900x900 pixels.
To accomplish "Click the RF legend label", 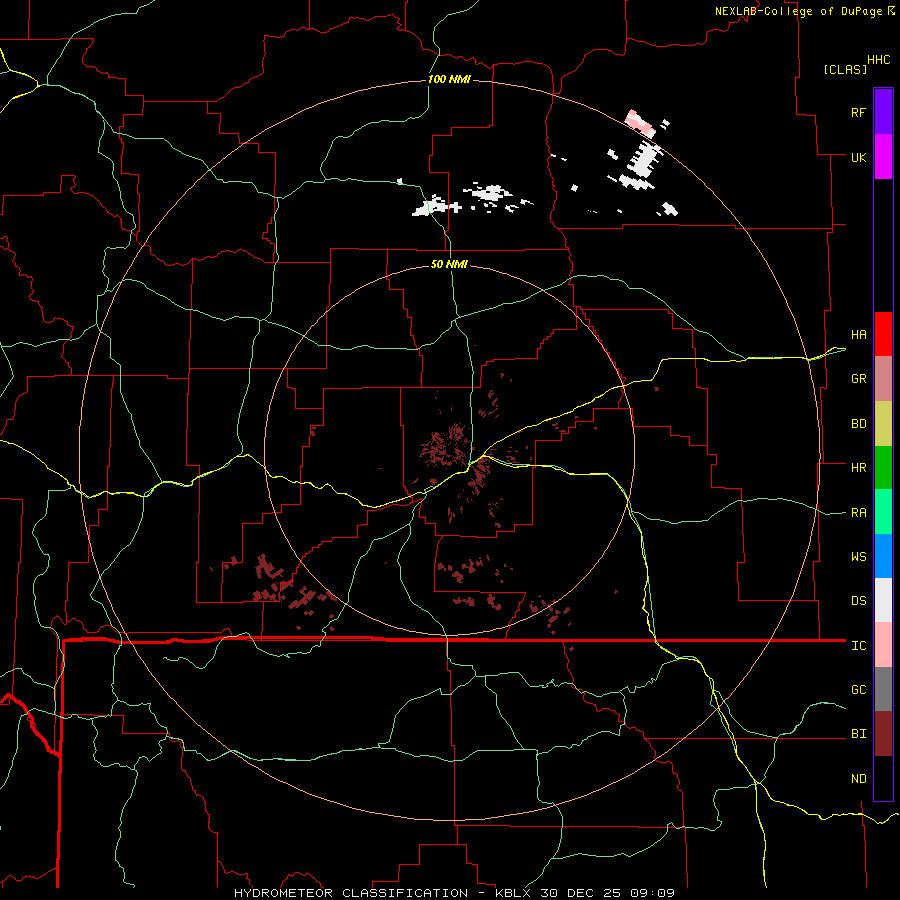I will click(858, 113).
